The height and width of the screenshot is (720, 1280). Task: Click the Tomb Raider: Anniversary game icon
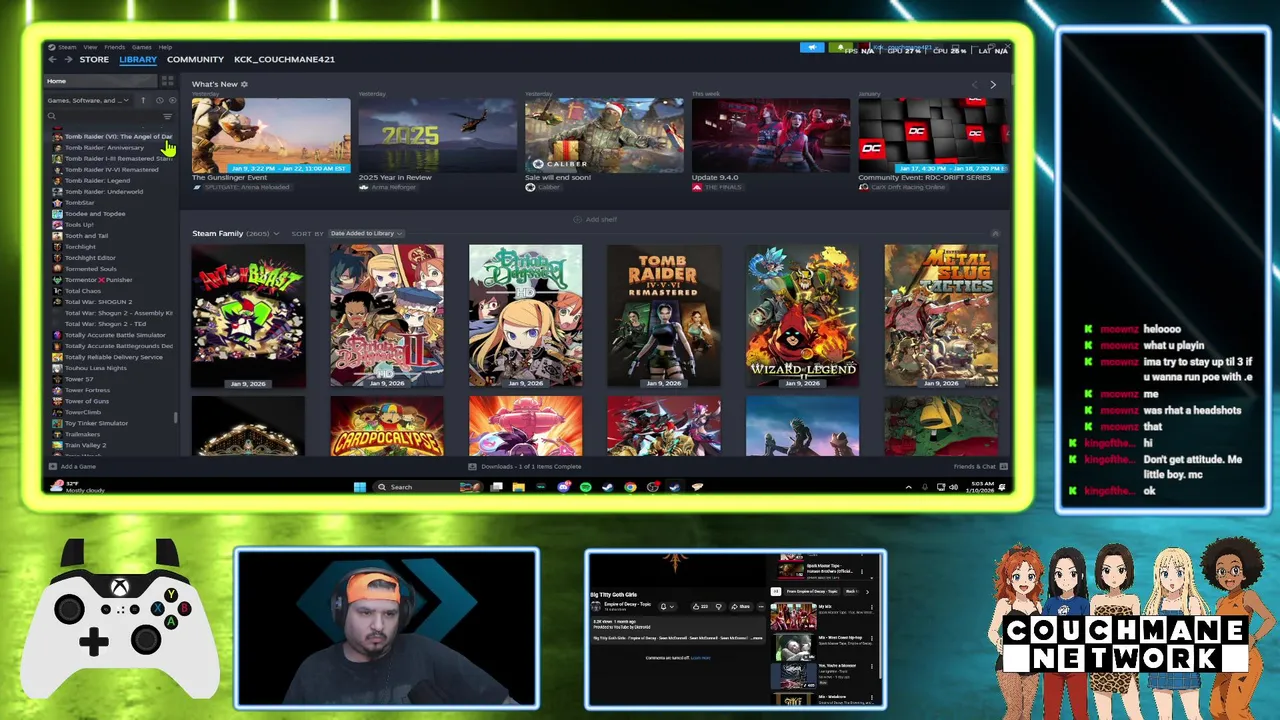[x=57, y=147]
